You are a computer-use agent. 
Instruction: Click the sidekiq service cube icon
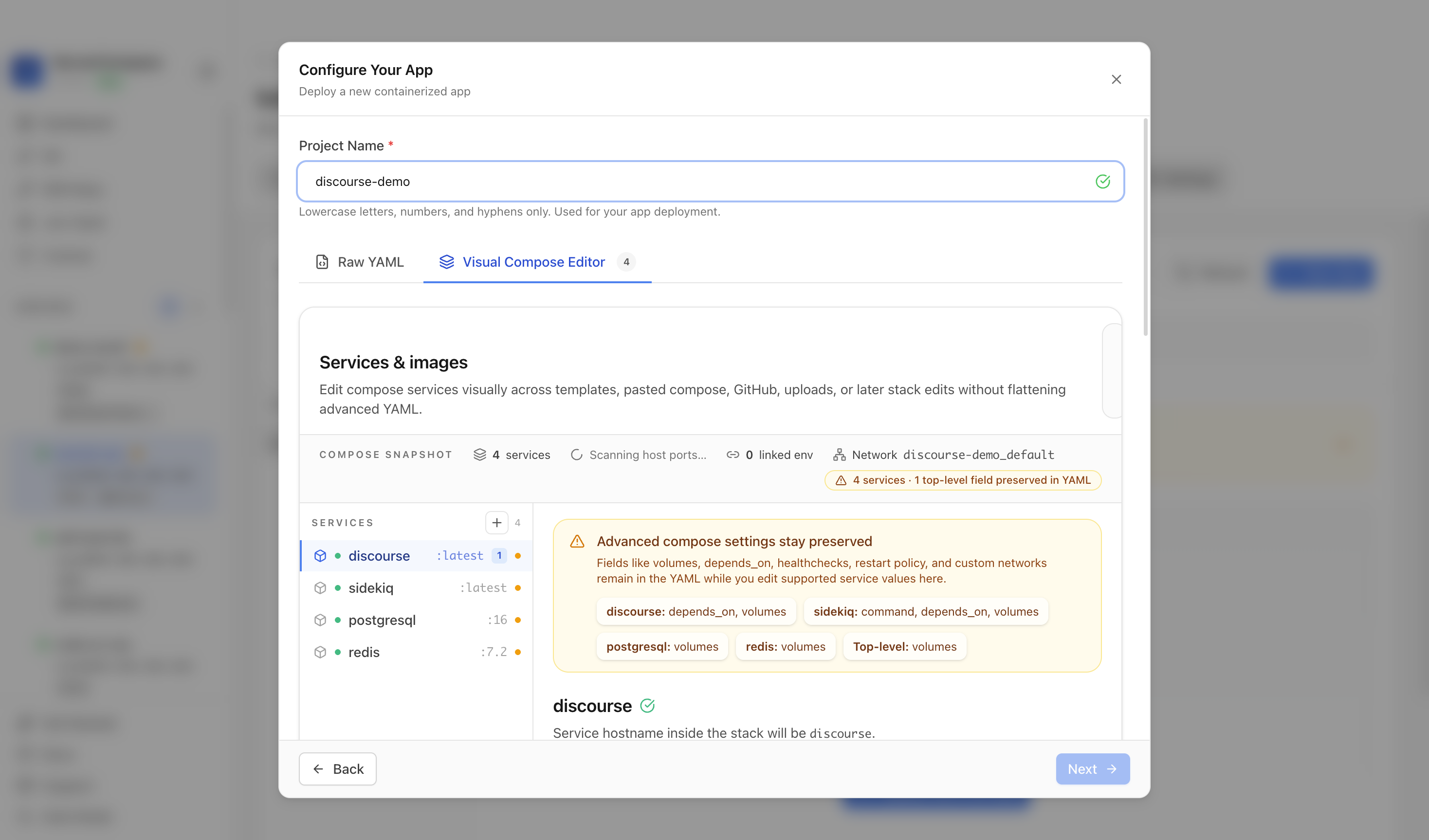320,587
